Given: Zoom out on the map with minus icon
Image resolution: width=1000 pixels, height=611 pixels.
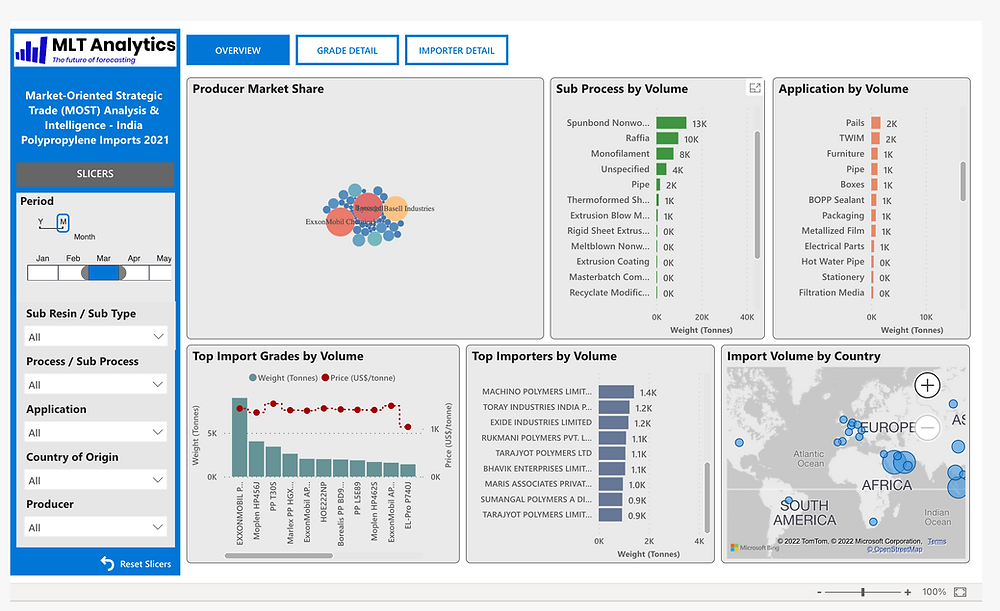Looking at the screenshot, I should (927, 427).
